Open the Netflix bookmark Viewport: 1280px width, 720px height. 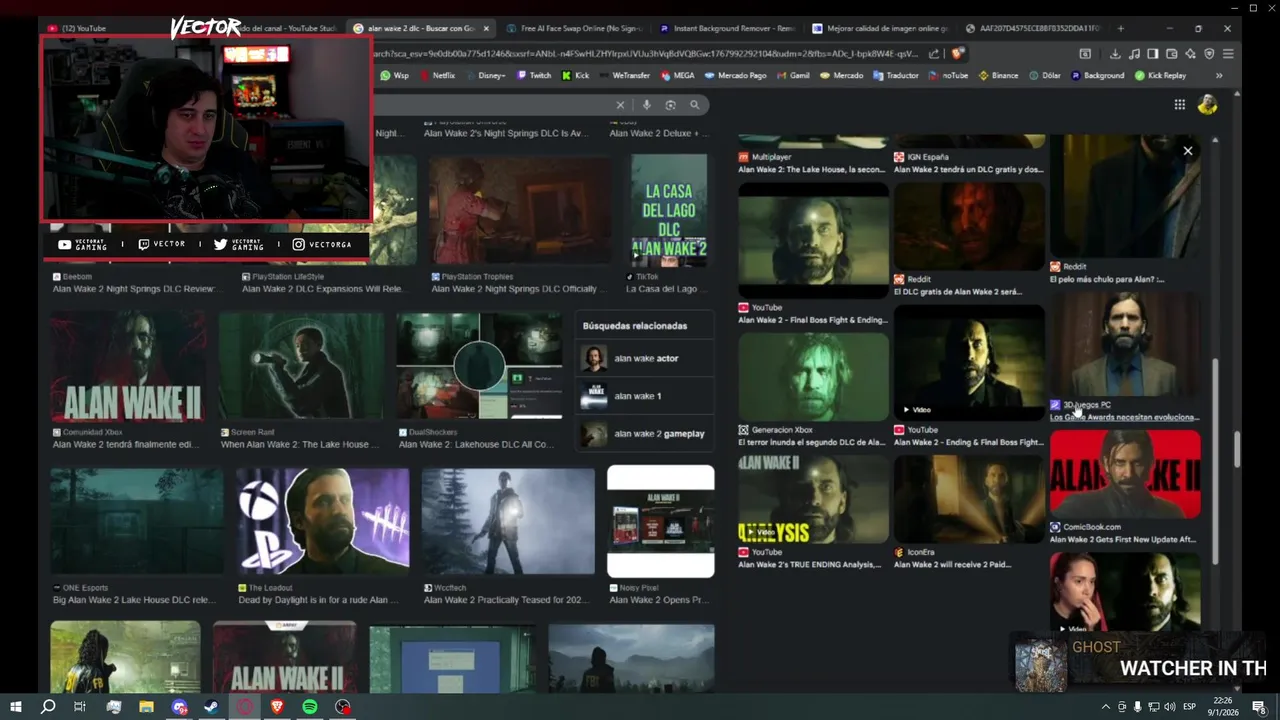[x=436, y=75]
